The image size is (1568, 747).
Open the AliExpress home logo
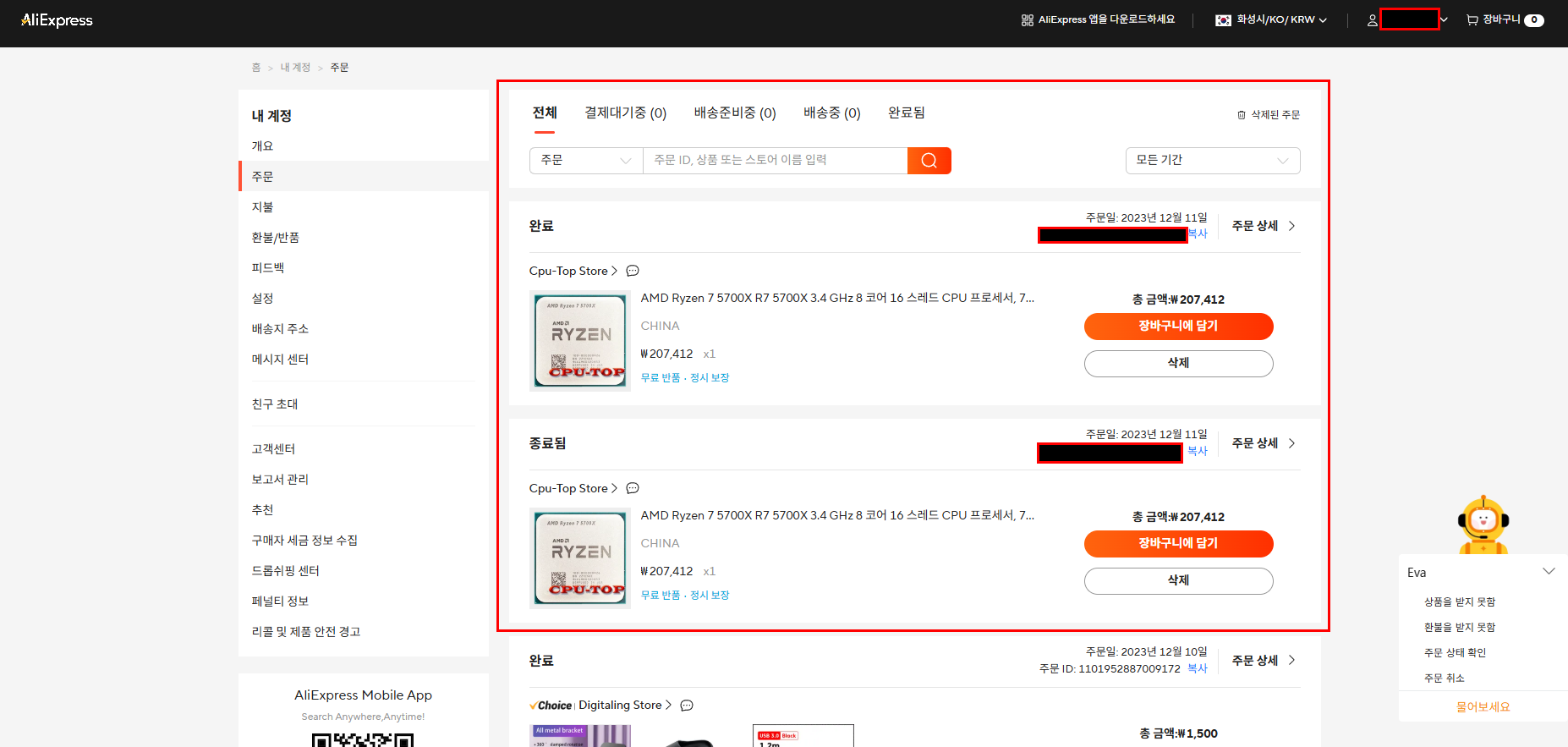coord(57,20)
